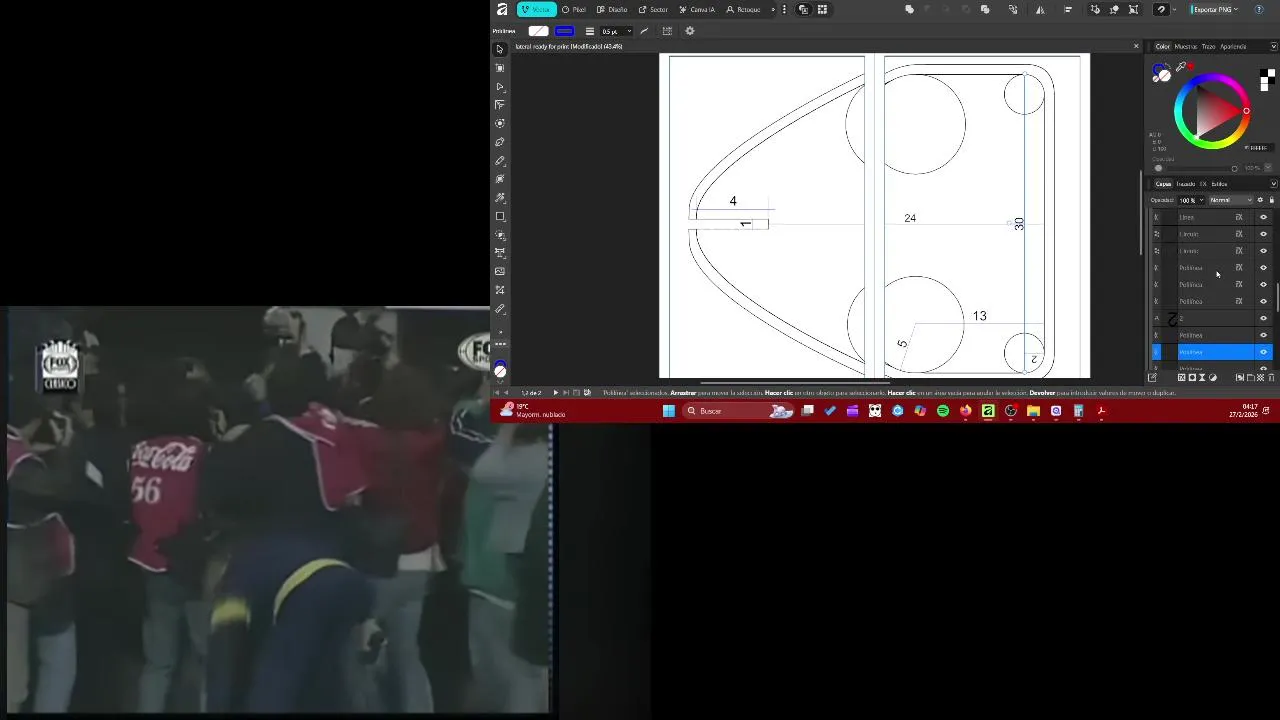Toggle the snapping magnet button
Viewport: 1280px width, 720px height.
[x=1161, y=9]
